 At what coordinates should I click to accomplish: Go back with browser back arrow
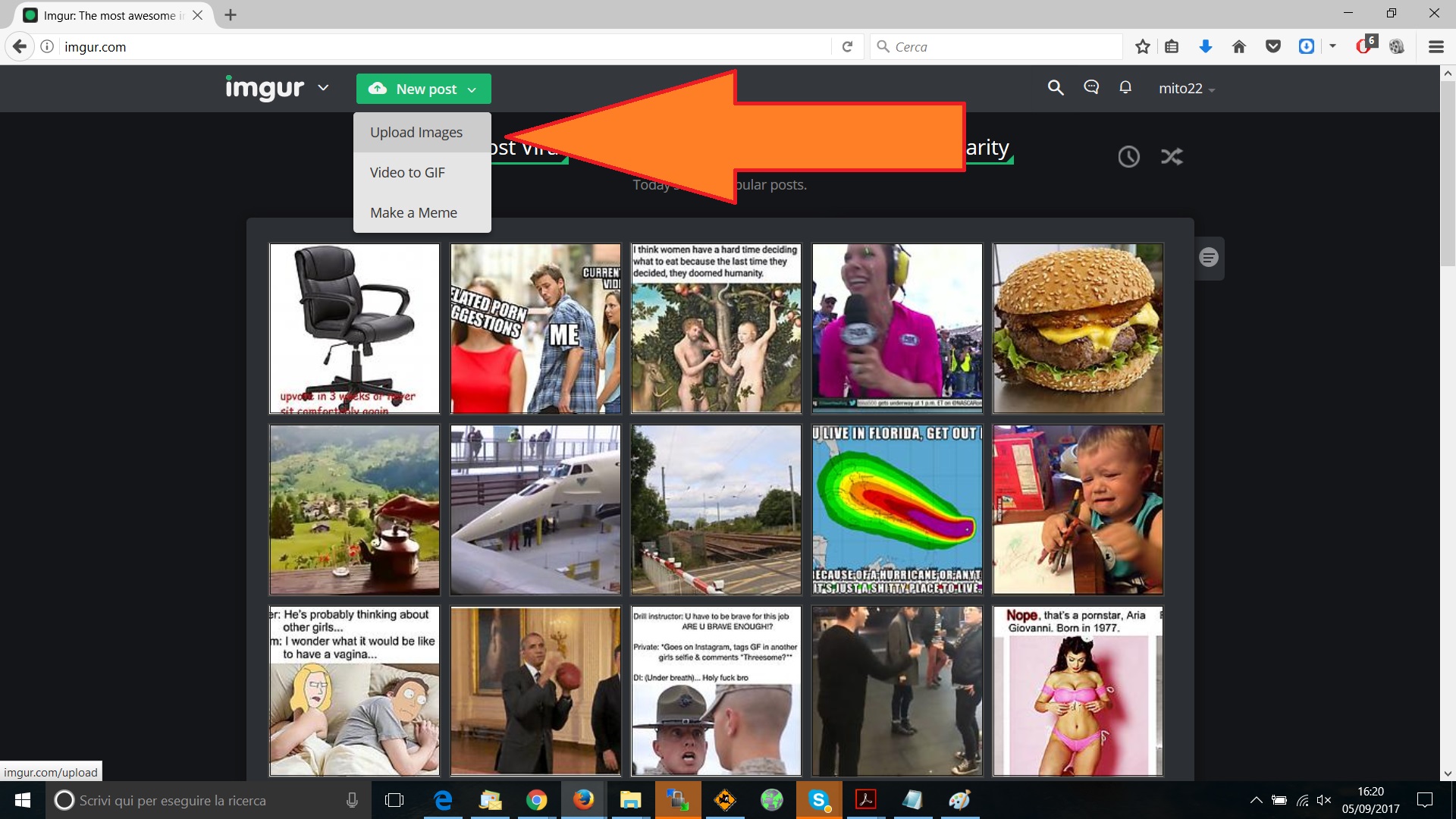coord(20,47)
